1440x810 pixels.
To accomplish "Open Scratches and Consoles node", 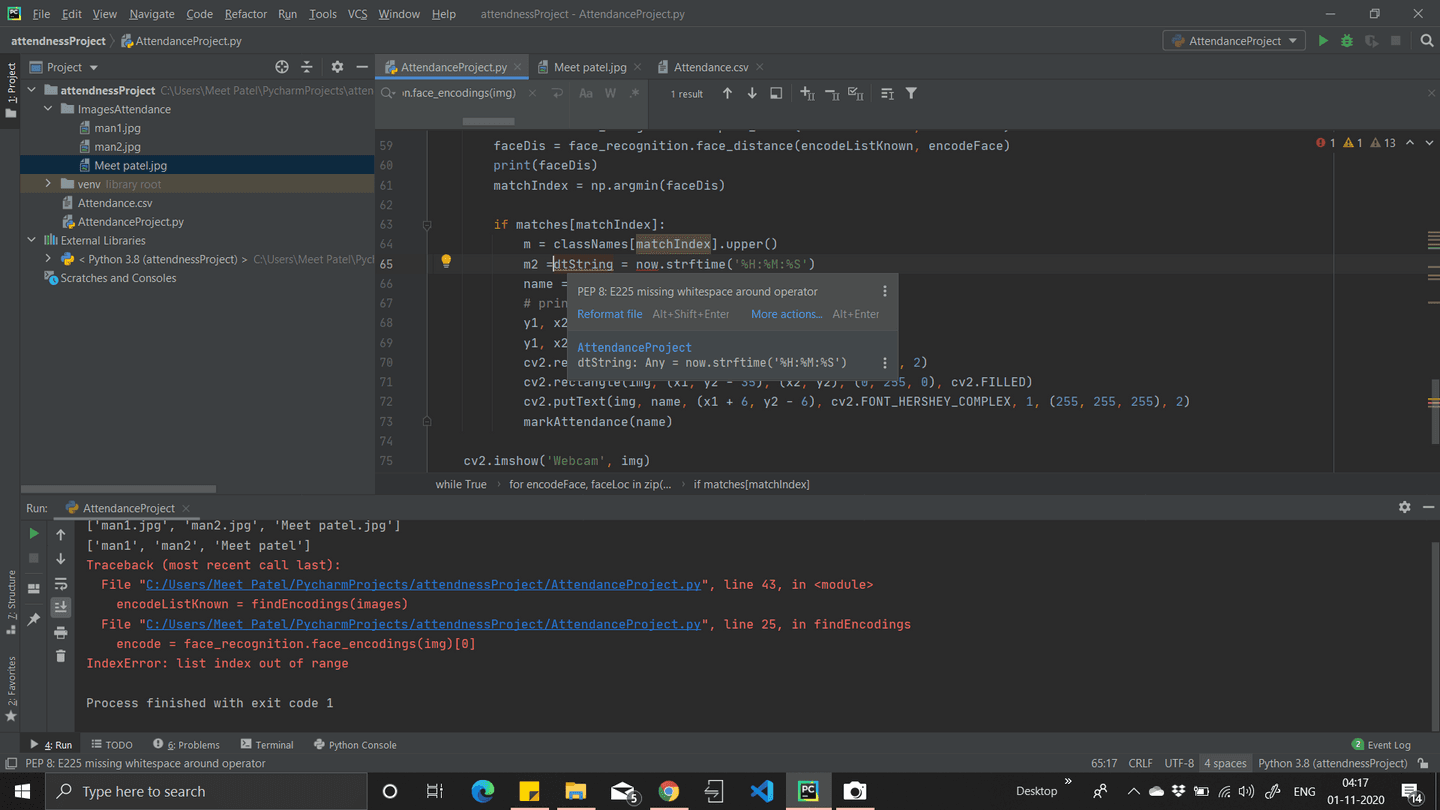I will 118,278.
